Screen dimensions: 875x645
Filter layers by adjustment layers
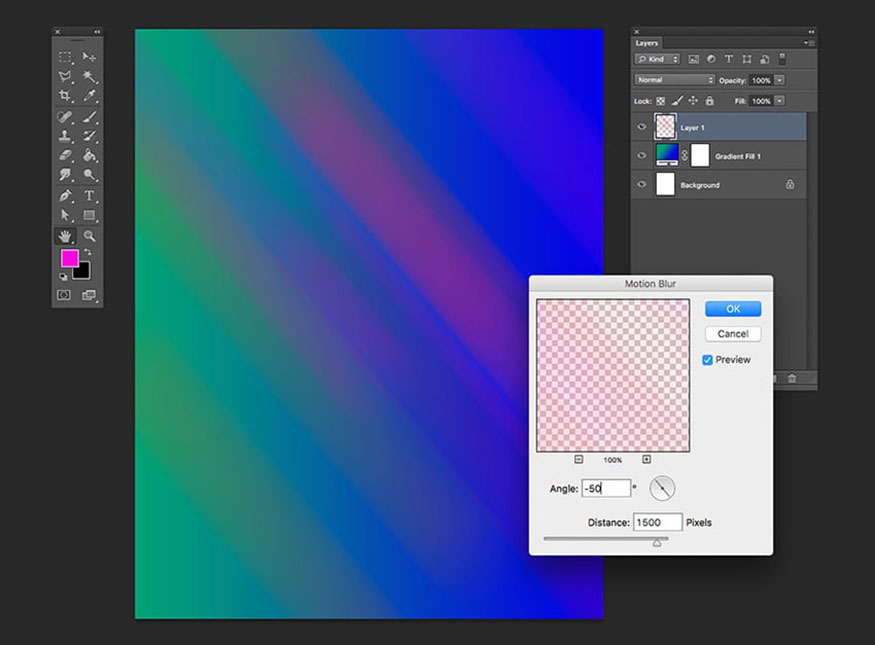(711, 59)
